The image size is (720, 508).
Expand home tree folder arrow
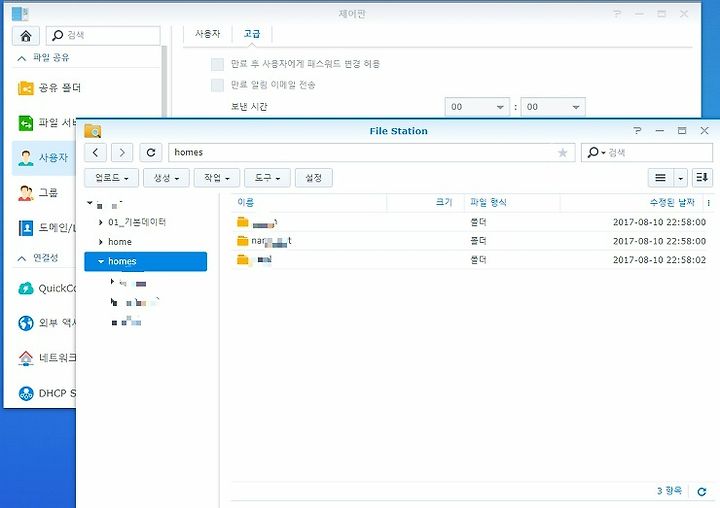101,242
